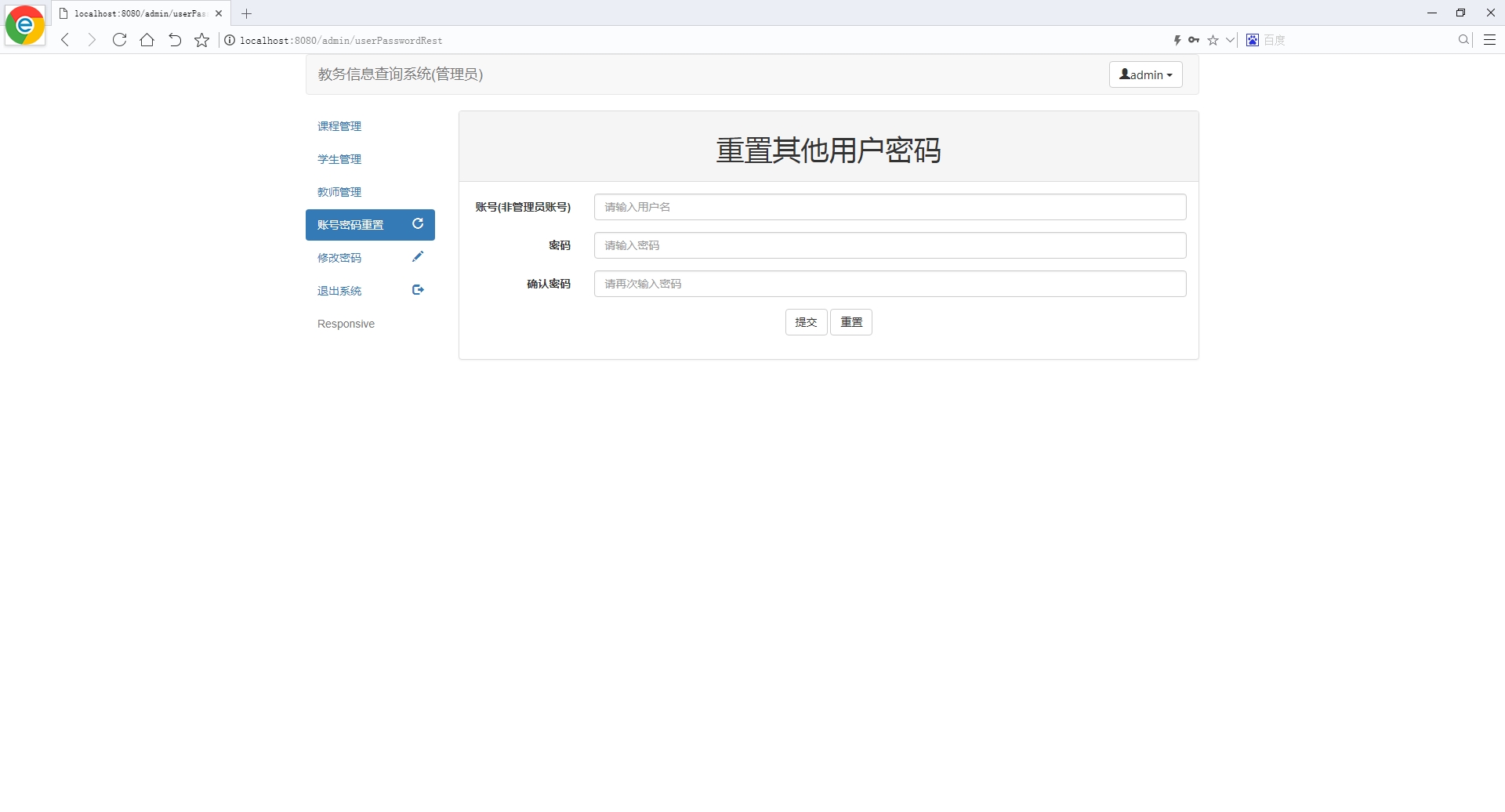Screen dimensions: 1505x812
Task: Focus the 百度 search box
Action: (1356, 40)
